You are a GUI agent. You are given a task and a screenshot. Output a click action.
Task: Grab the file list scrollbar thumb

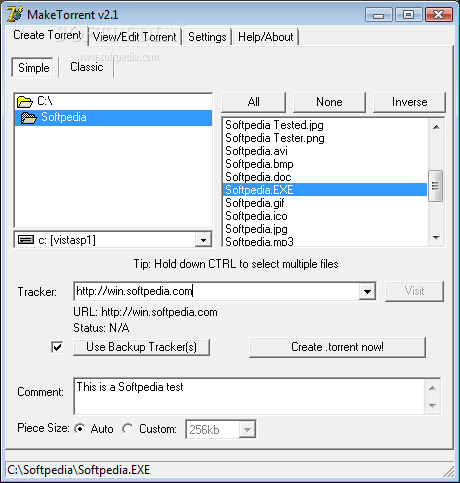[435, 186]
